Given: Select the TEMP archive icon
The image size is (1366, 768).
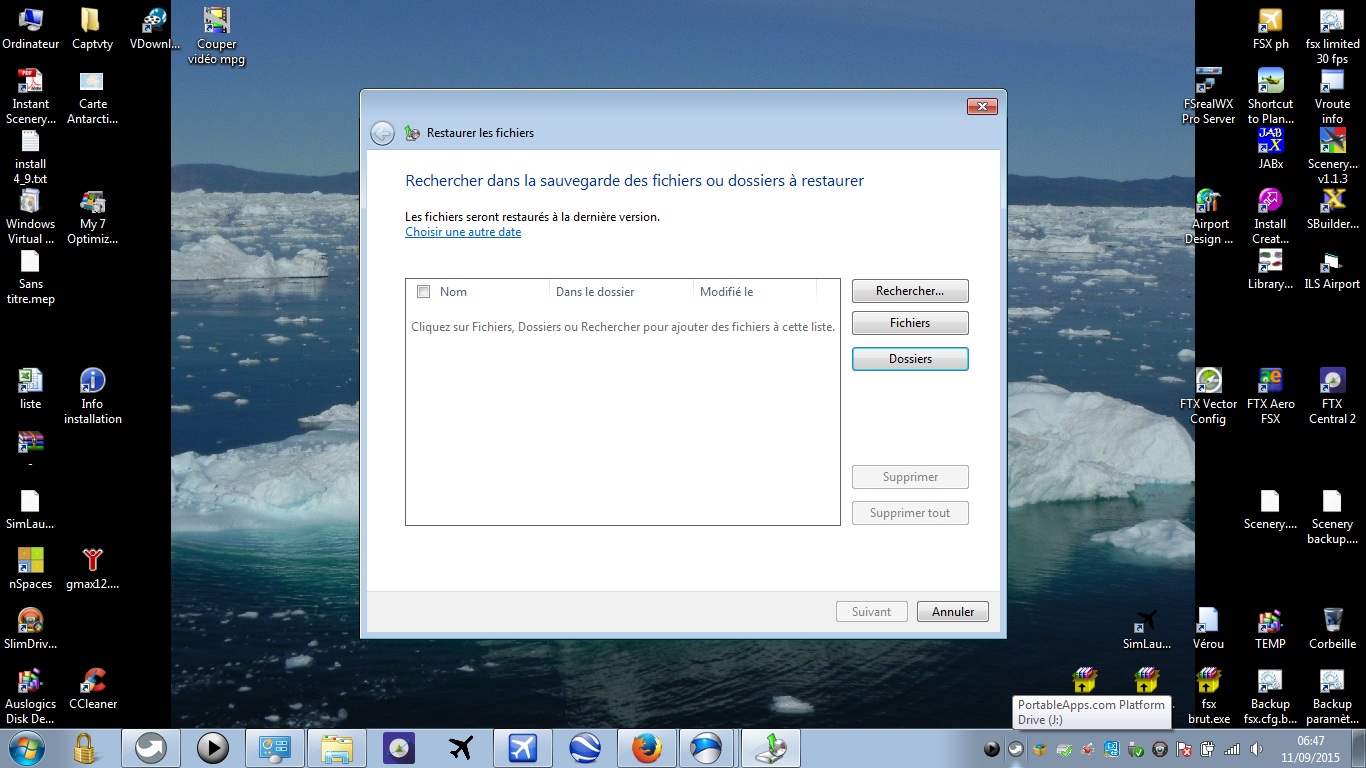Looking at the screenshot, I should [1270, 629].
